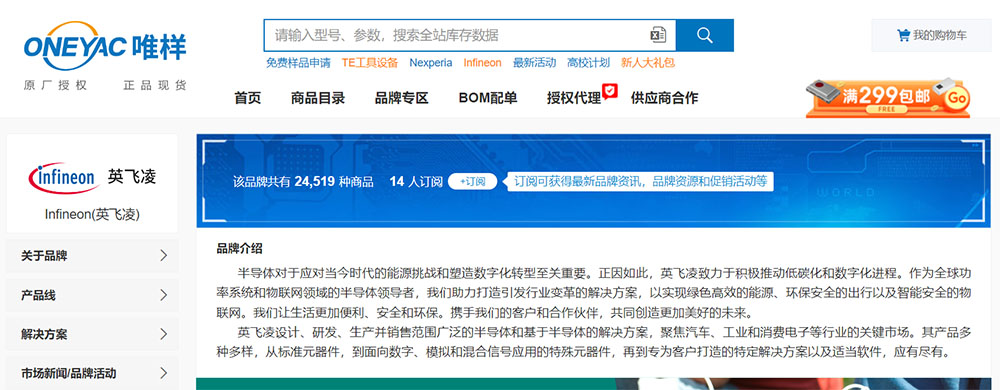1000x390 pixels.
Task: Expand 市场新闻/品牌活动 sidebar item
Action: point(92,373)
